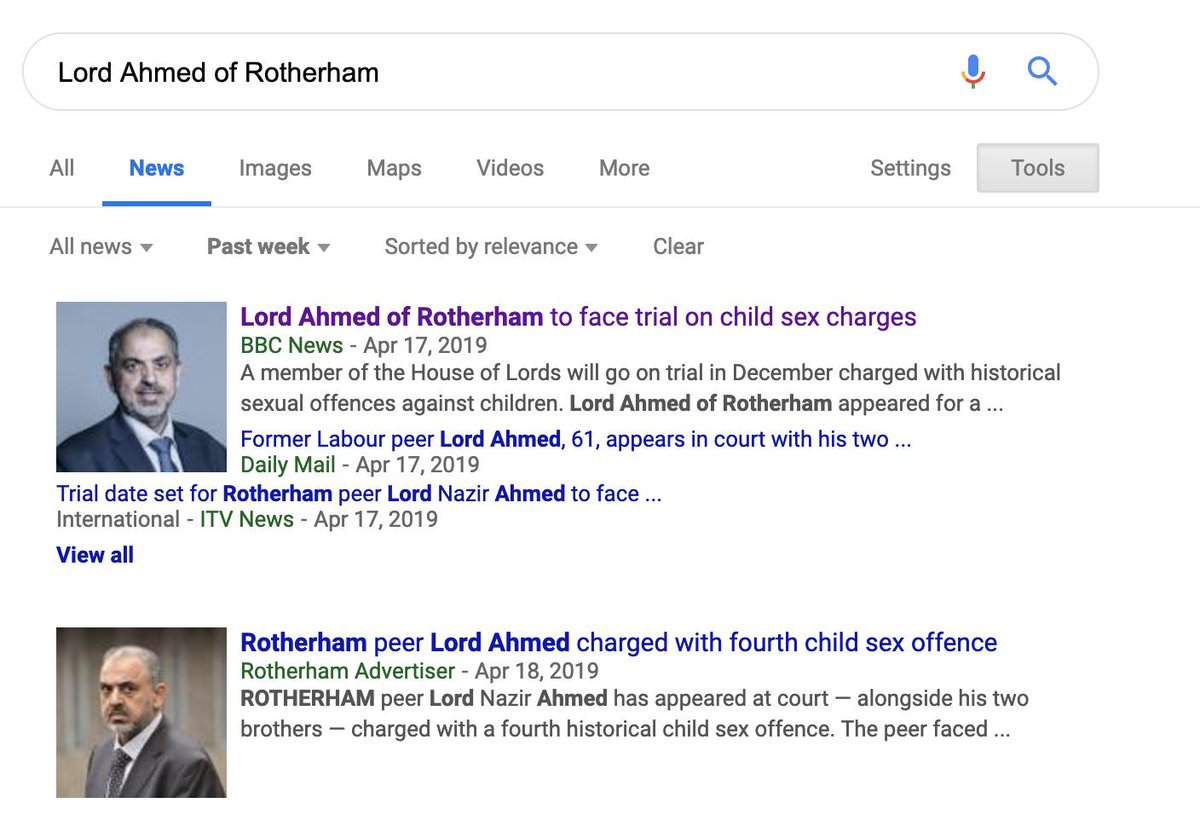Switch to the All tab
The height and width of the screenshot is (832, 1200).
[x=62, y=168]
